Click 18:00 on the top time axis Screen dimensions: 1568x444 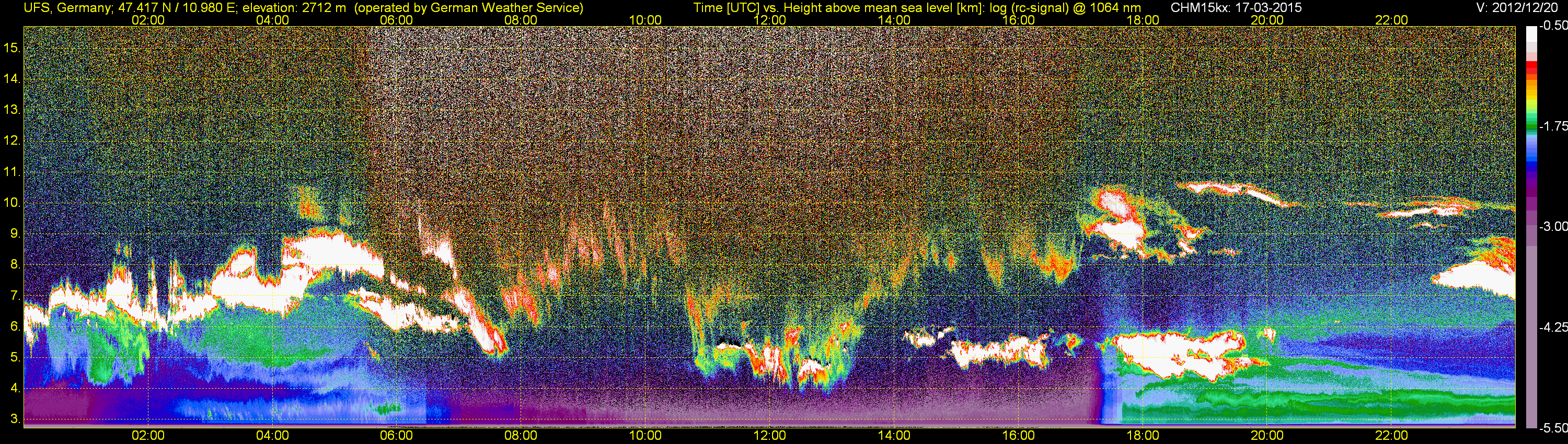pyautogui.click(x=1143, y=20)
